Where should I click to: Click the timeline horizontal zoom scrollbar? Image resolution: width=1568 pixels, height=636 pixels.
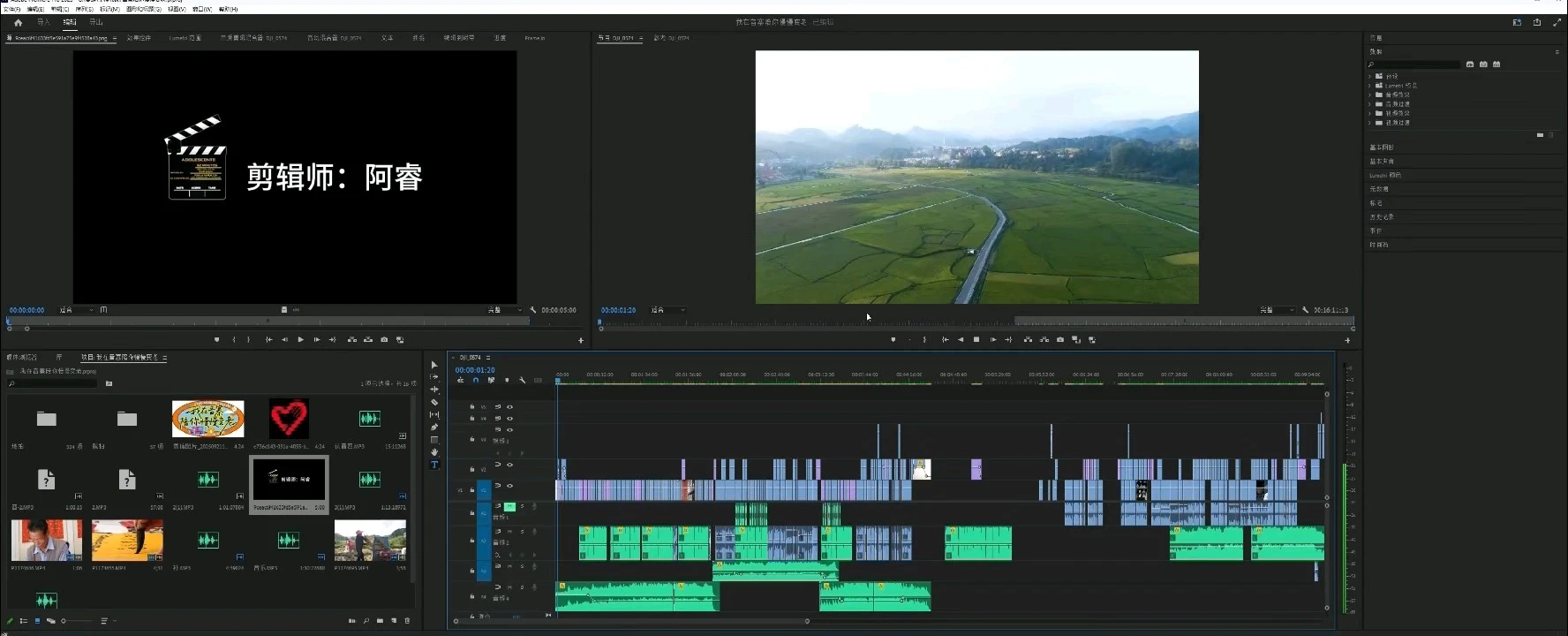631,621
